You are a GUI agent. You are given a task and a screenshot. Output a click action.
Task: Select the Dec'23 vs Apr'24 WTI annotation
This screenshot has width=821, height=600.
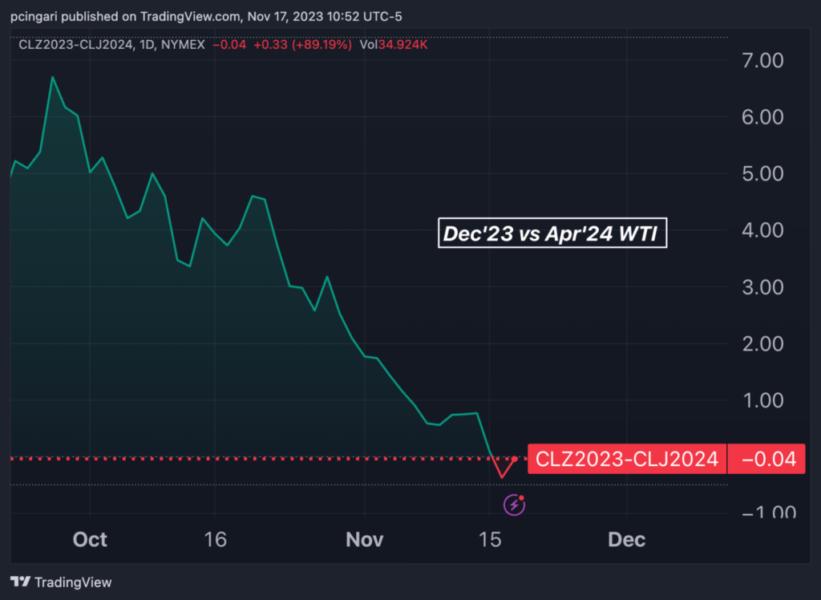click(552, 233)
